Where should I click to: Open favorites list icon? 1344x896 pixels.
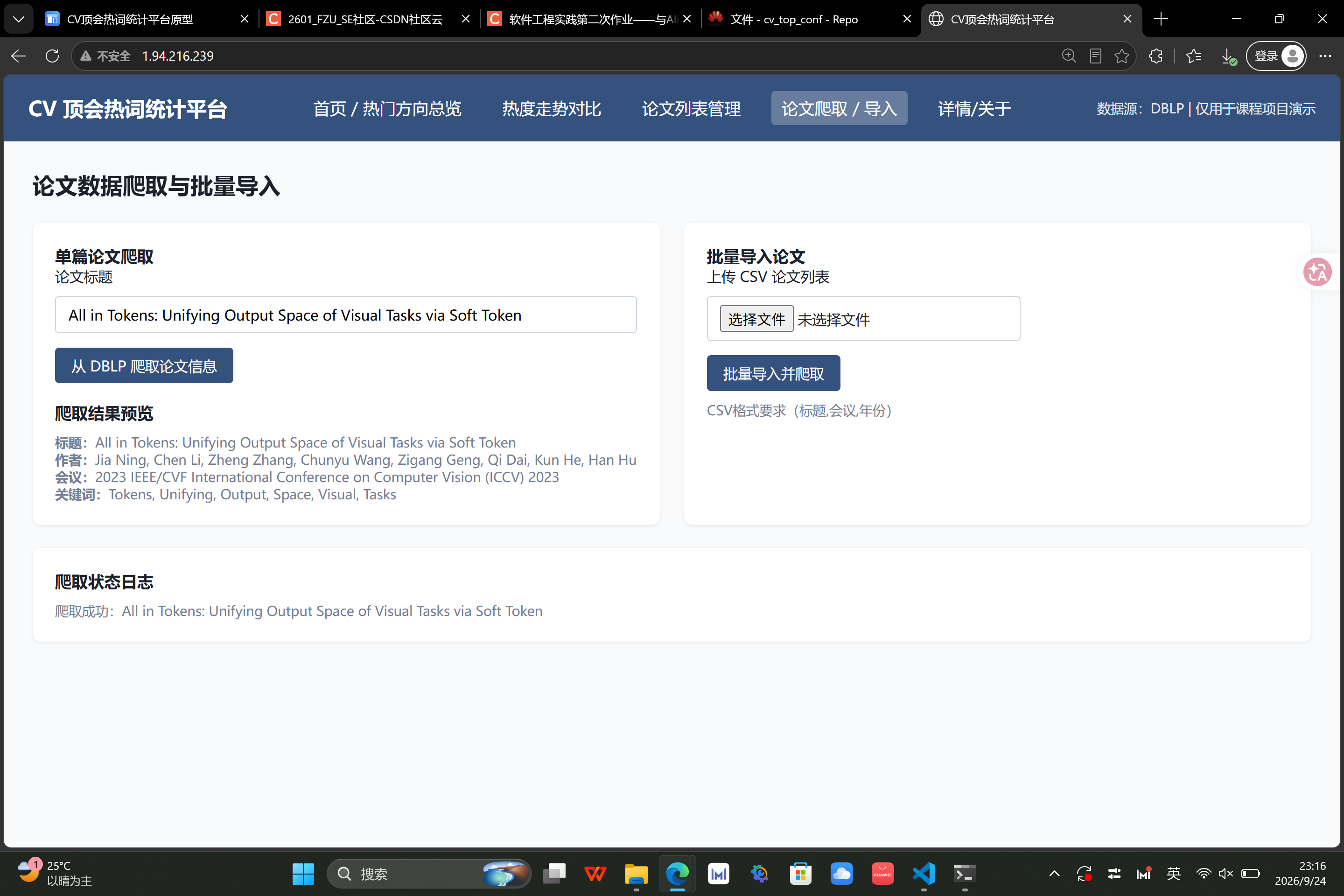[1193, 56]
